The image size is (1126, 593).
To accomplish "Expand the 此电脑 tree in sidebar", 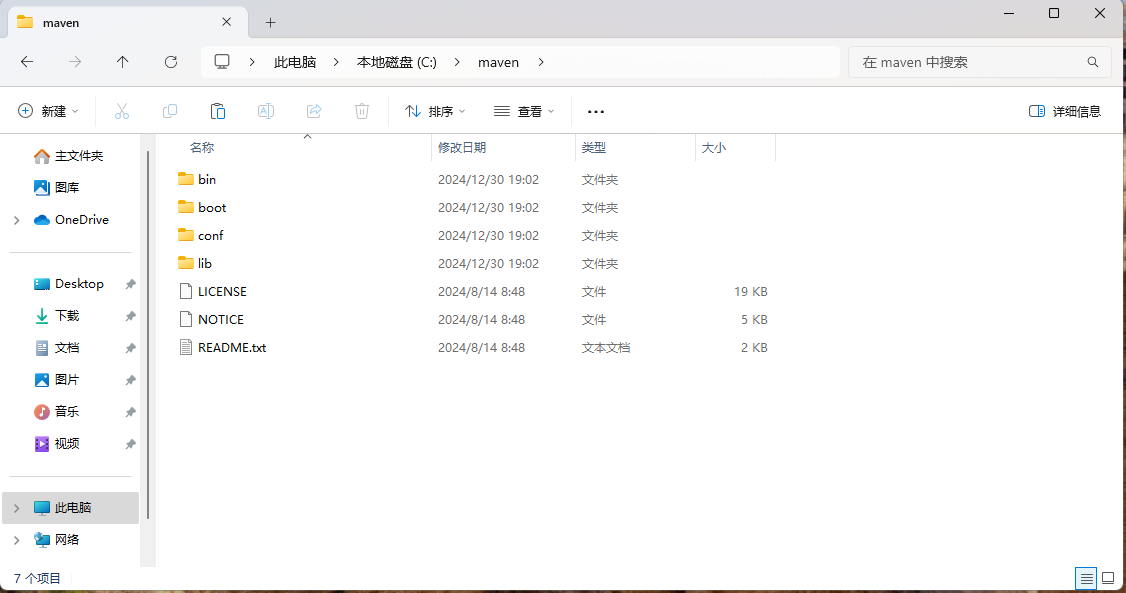I will [17, 507].
